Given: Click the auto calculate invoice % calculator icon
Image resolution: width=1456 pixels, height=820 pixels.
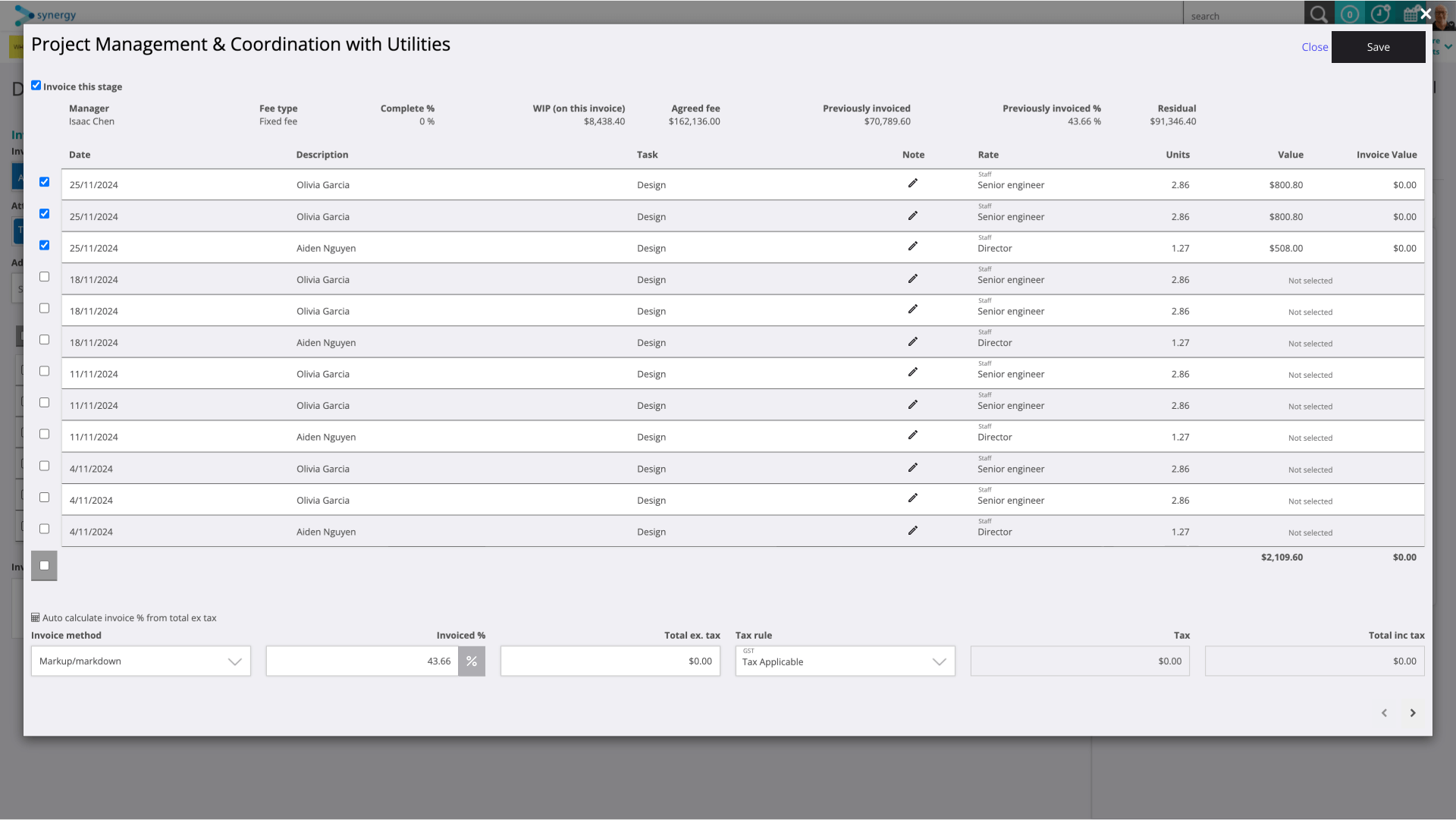Looking at the screenshot, I should [35, 617].
